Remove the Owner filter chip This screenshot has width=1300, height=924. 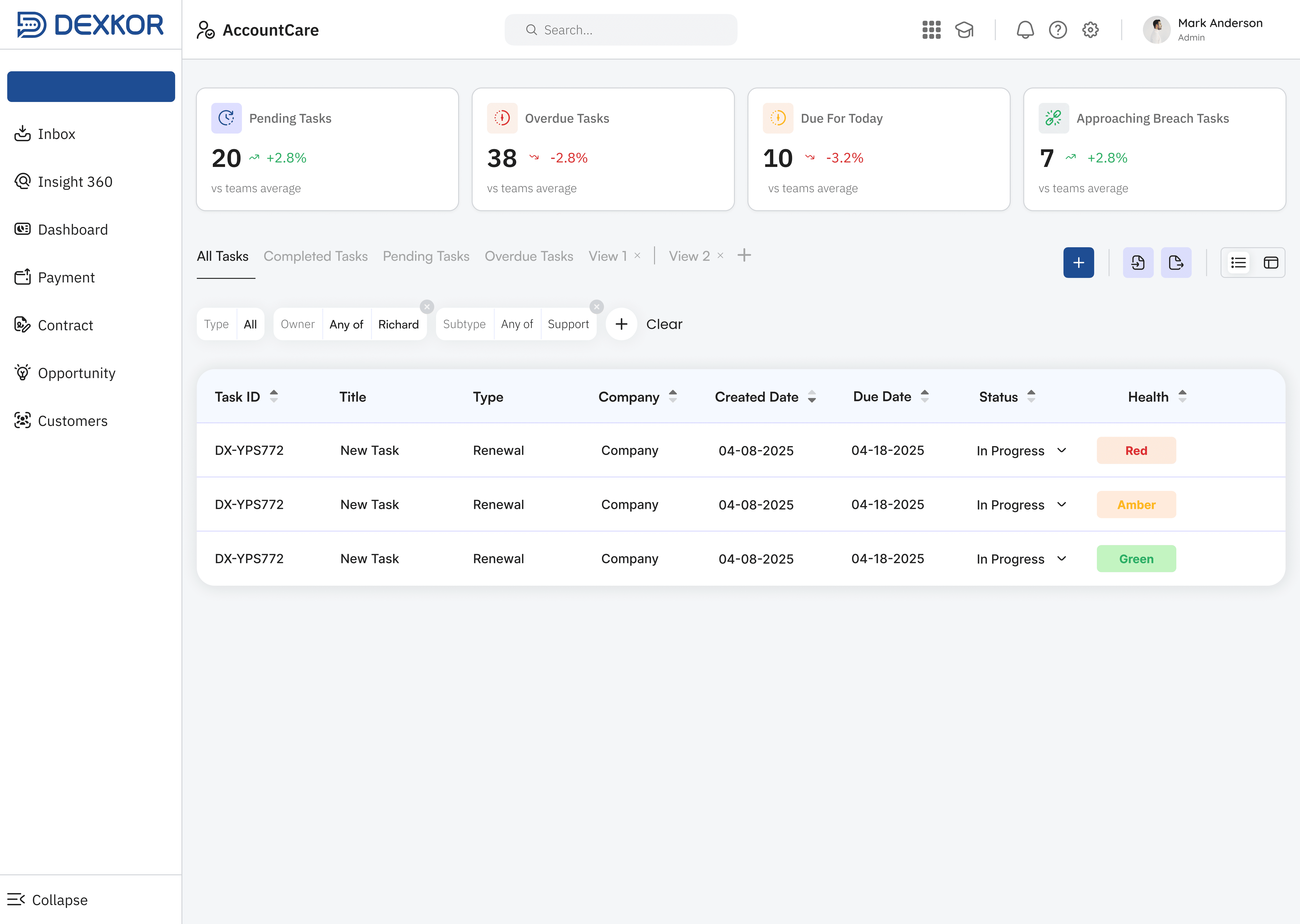(x=427, y=307)
